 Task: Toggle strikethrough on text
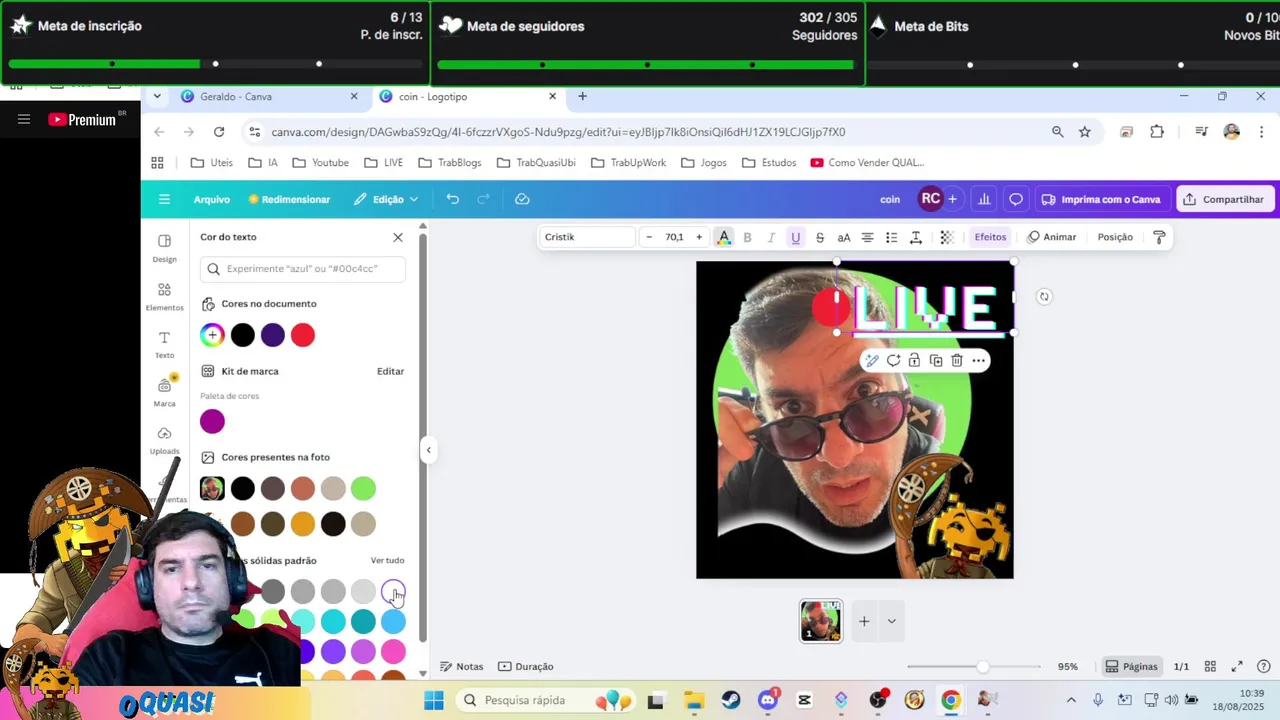(820, 237)
